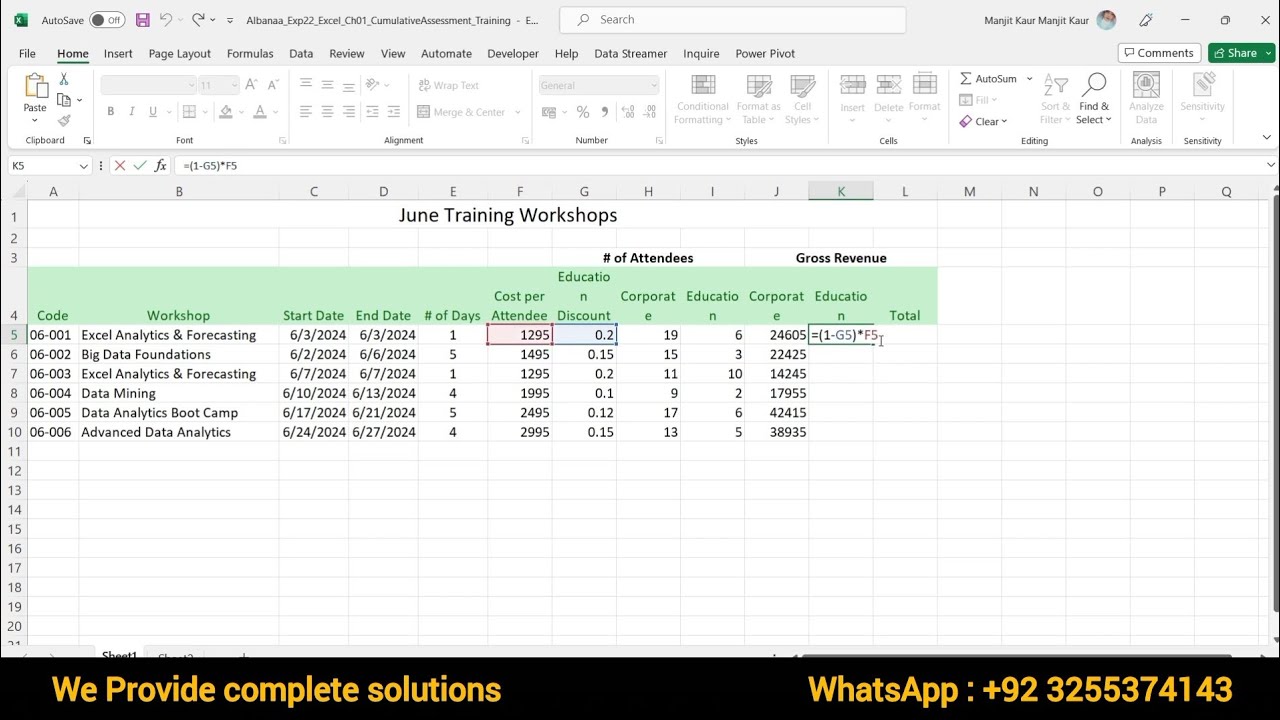The width and height of the screenshot is (1280, 720).
Task: Toggle Underline formatting
Action: (x=153, y=112)
